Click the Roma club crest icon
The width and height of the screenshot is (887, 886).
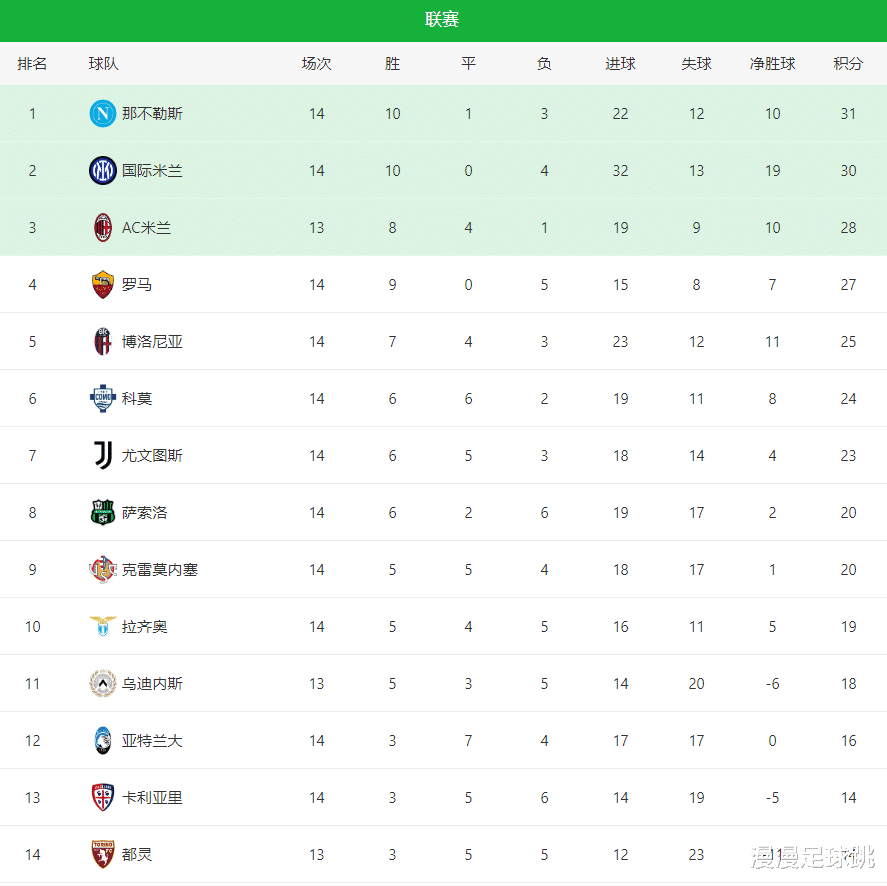102,285
